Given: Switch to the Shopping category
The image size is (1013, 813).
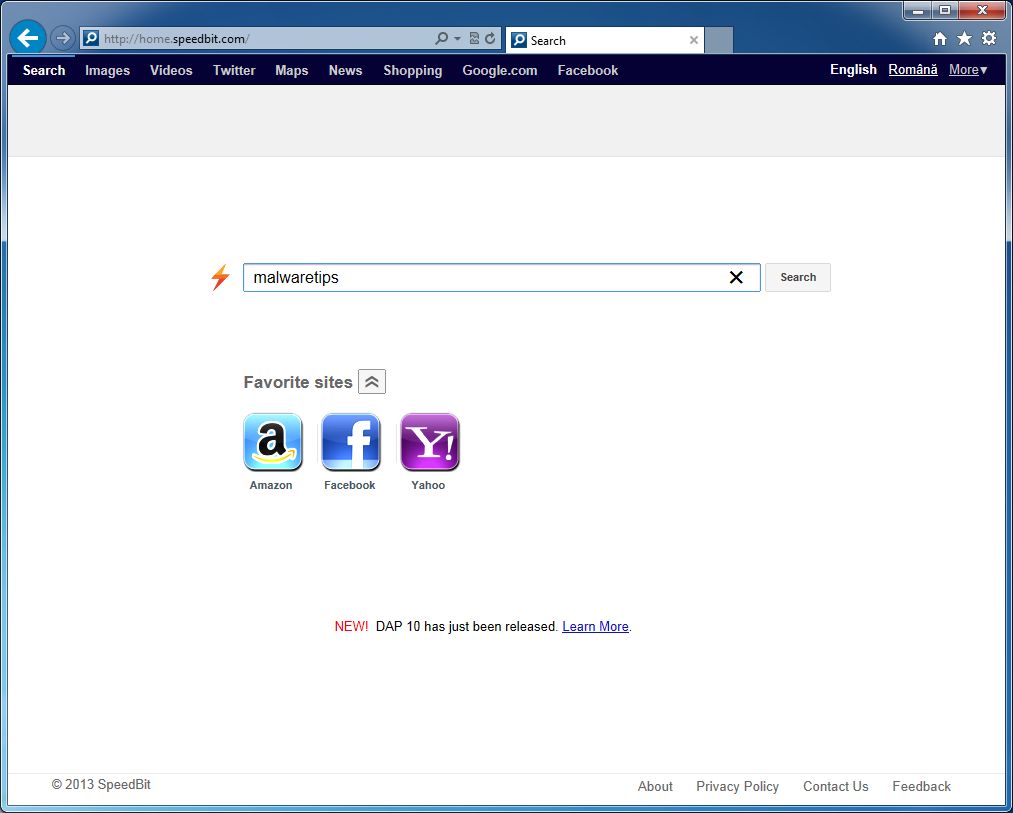Looking at the screenshot, I should pyautogui.click(x=412, y=70).
